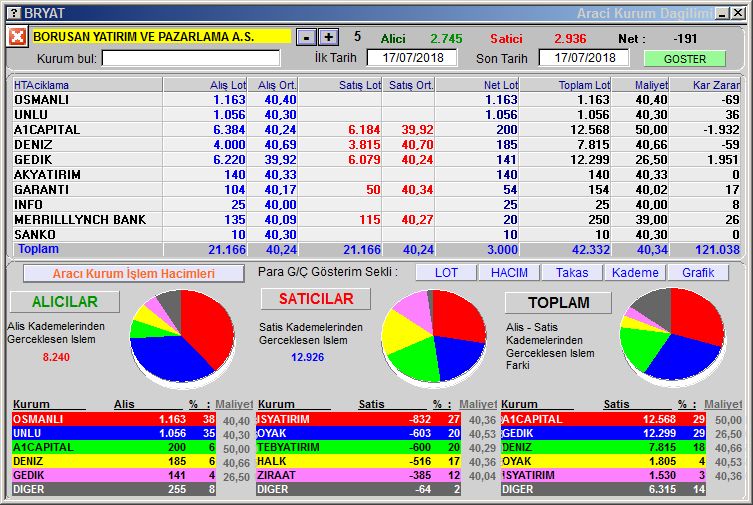The width and height of the screenshot is (753, 505).
Task: Sort by Maliyet column header in table
Action: tap(641, 85)
